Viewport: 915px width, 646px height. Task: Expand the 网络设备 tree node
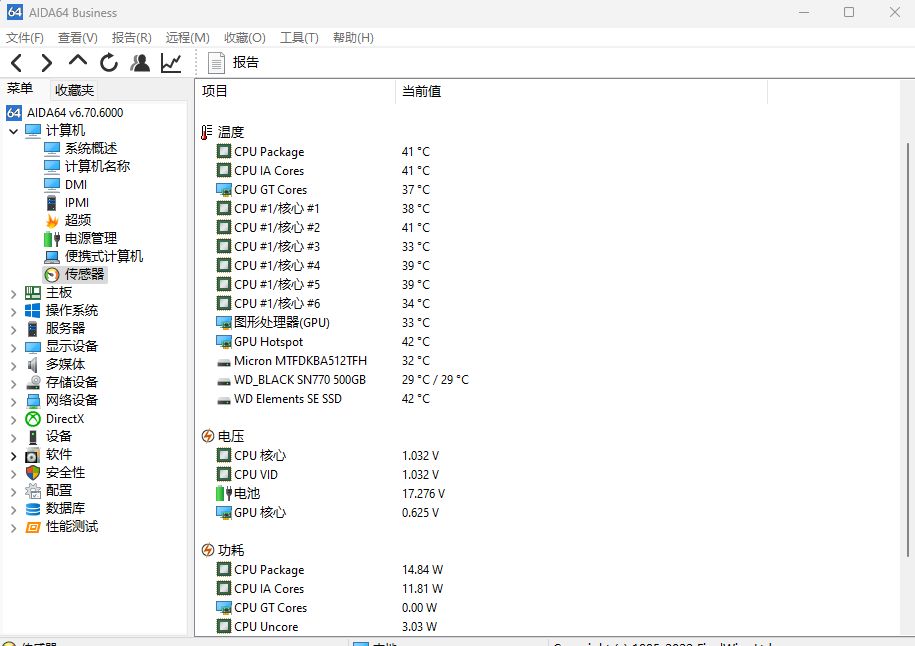(13, 402)
